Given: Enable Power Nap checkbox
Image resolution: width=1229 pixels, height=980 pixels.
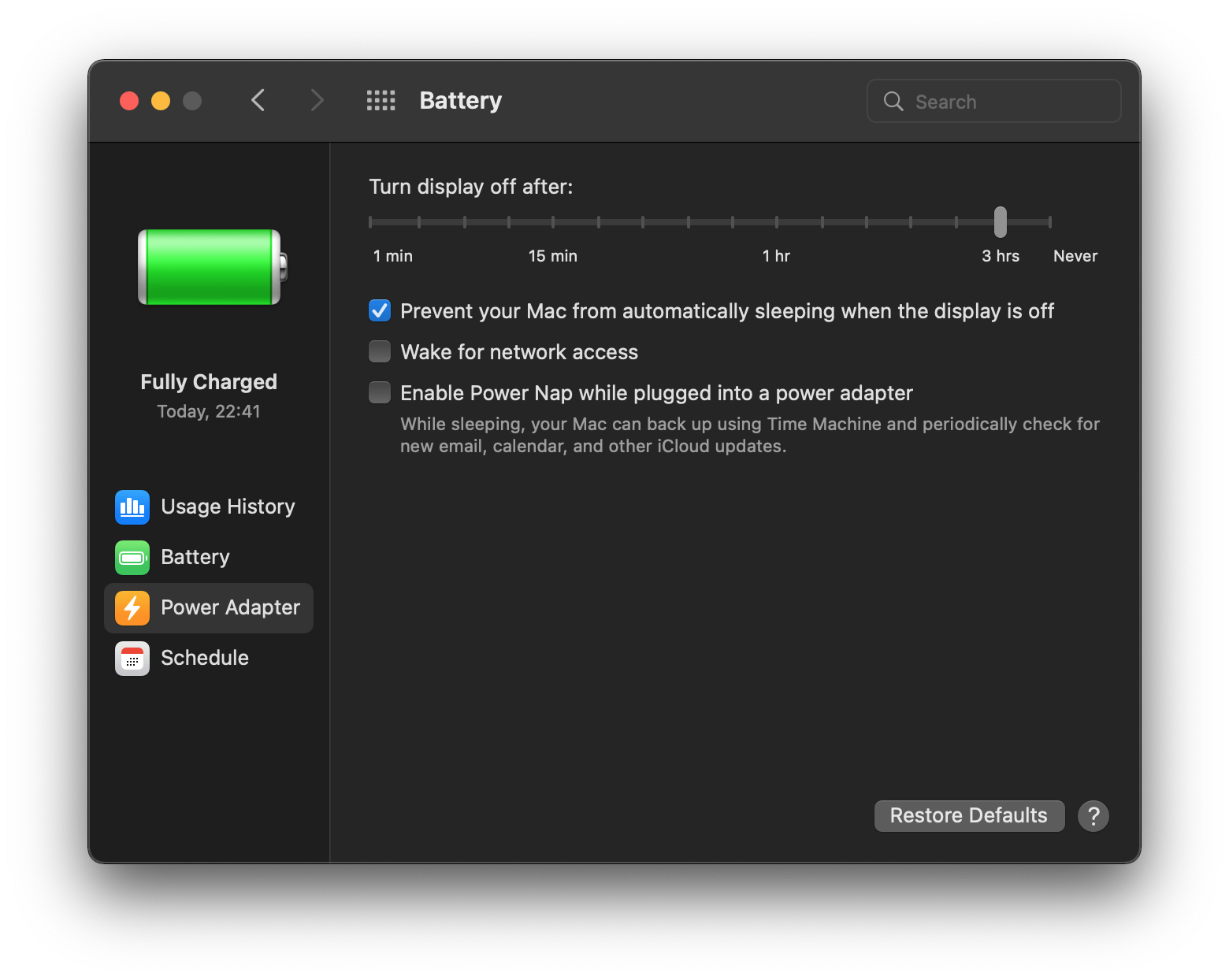Looking at the screenshot, I should pos(380,392).
